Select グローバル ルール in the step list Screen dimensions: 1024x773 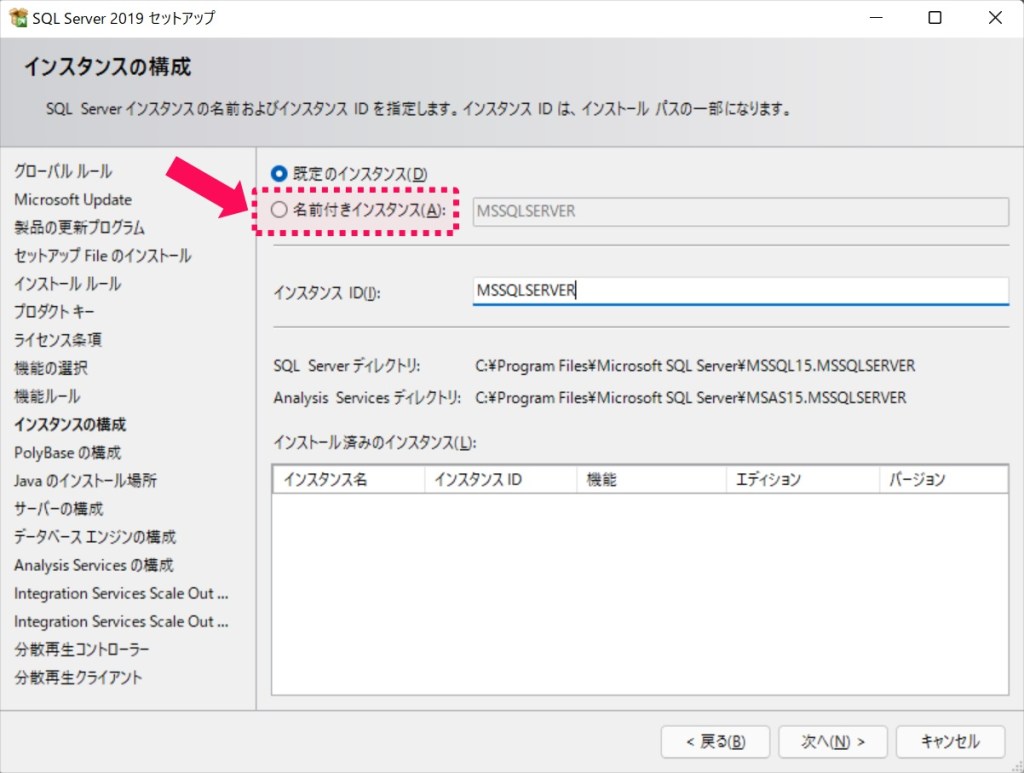pos(63,171)
